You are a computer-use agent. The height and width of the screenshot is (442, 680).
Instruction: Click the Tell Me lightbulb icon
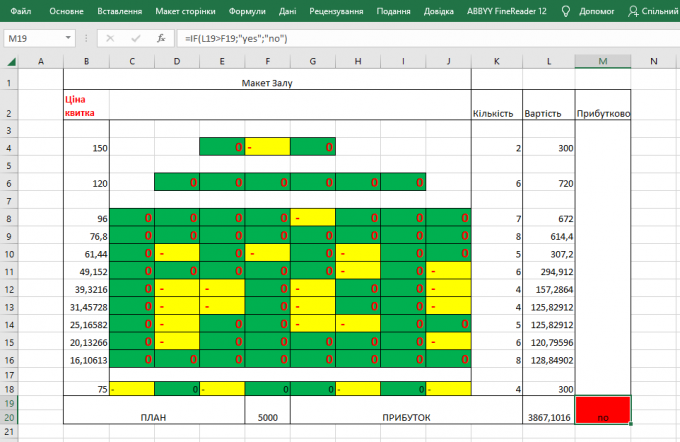click(x=566, y=11)
